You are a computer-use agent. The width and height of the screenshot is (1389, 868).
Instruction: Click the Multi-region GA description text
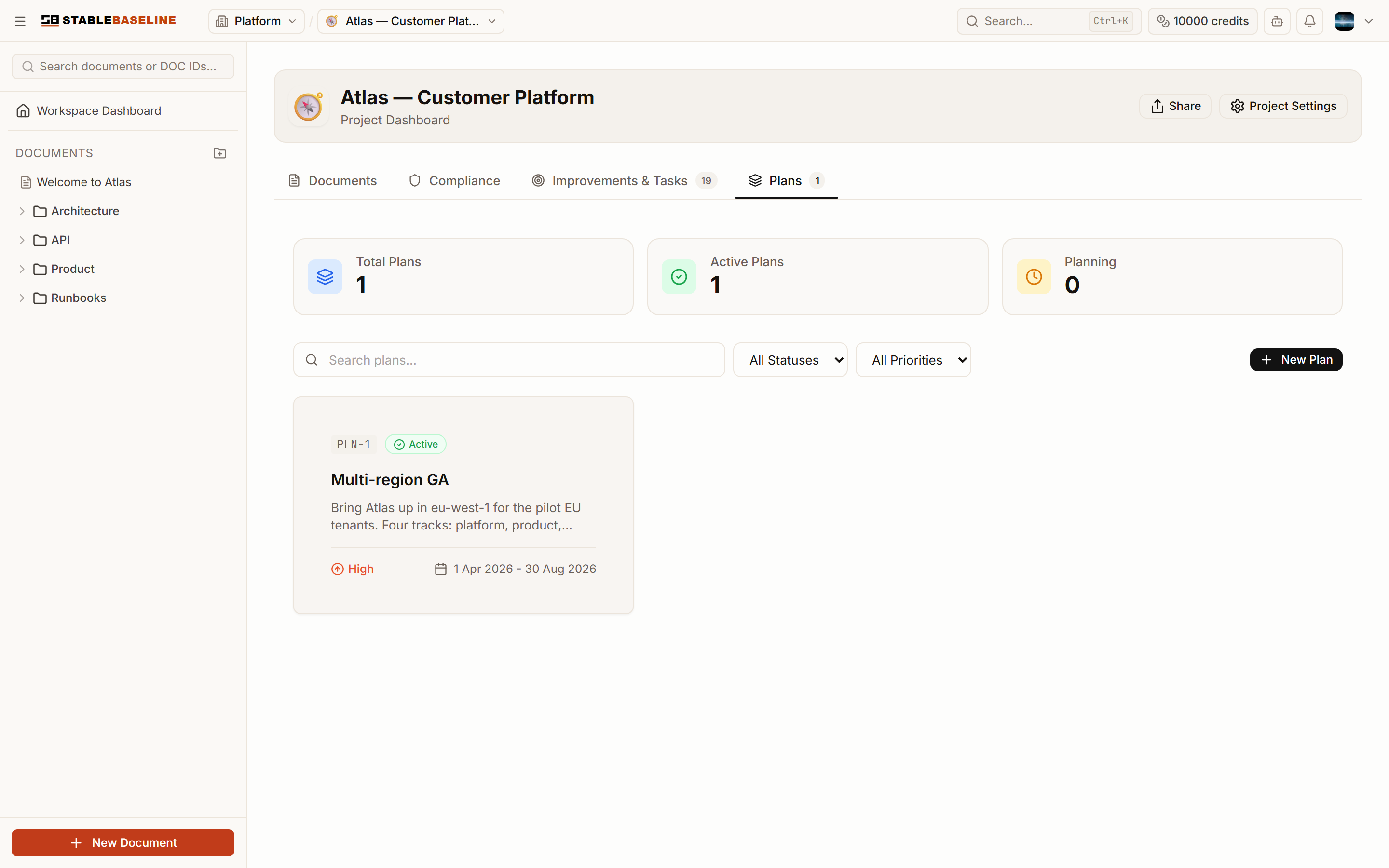point(456,516)
